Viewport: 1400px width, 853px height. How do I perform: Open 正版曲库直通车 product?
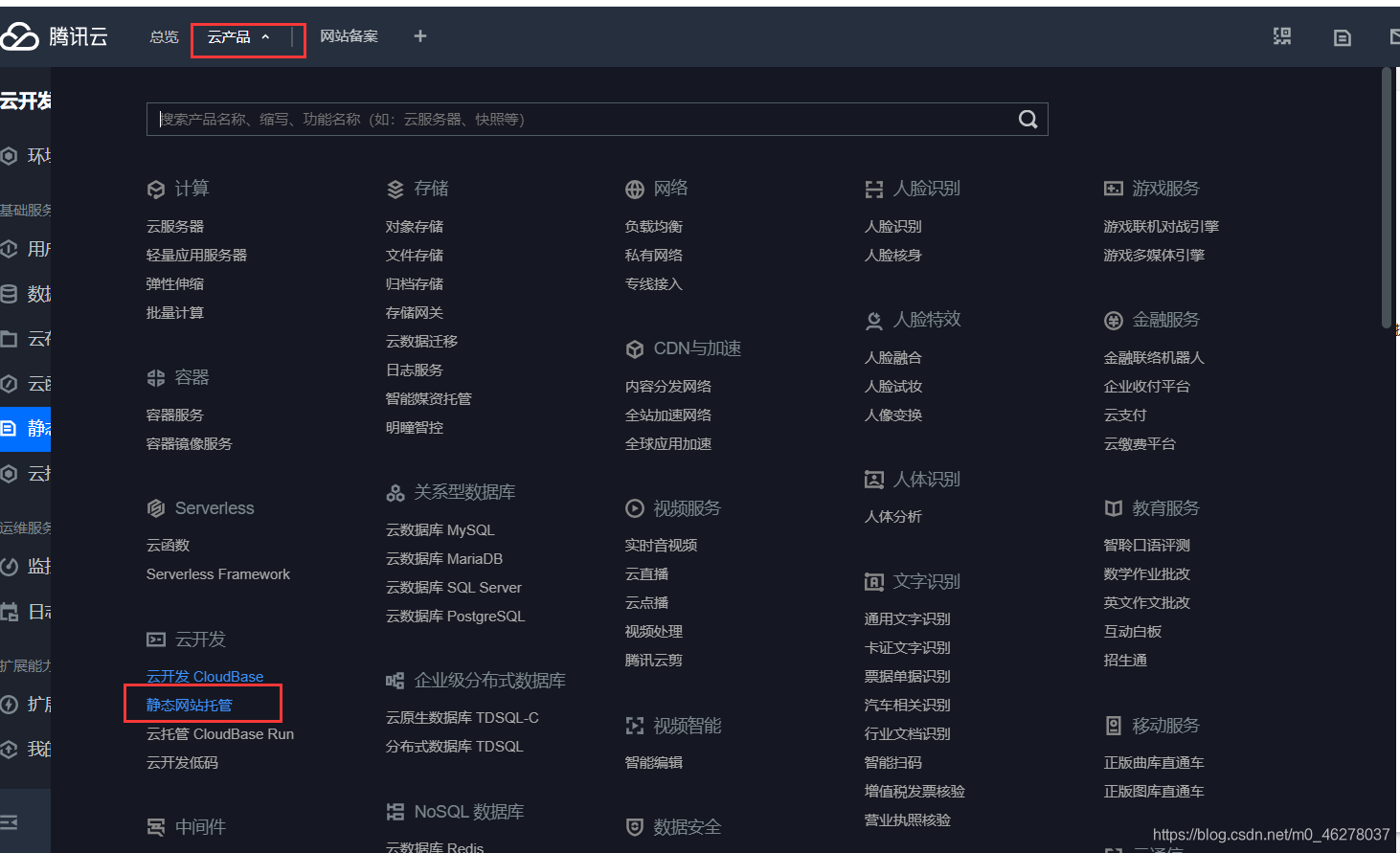tap(1154, 763)
